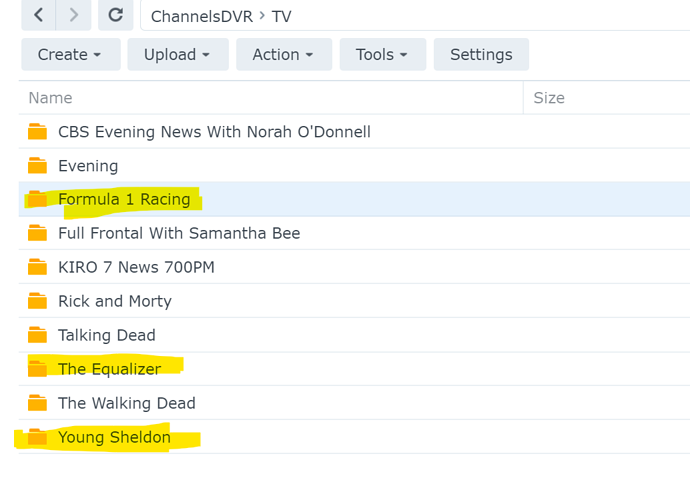
Task: Click the back navigation arrow
Action: [x=40, y=15]
